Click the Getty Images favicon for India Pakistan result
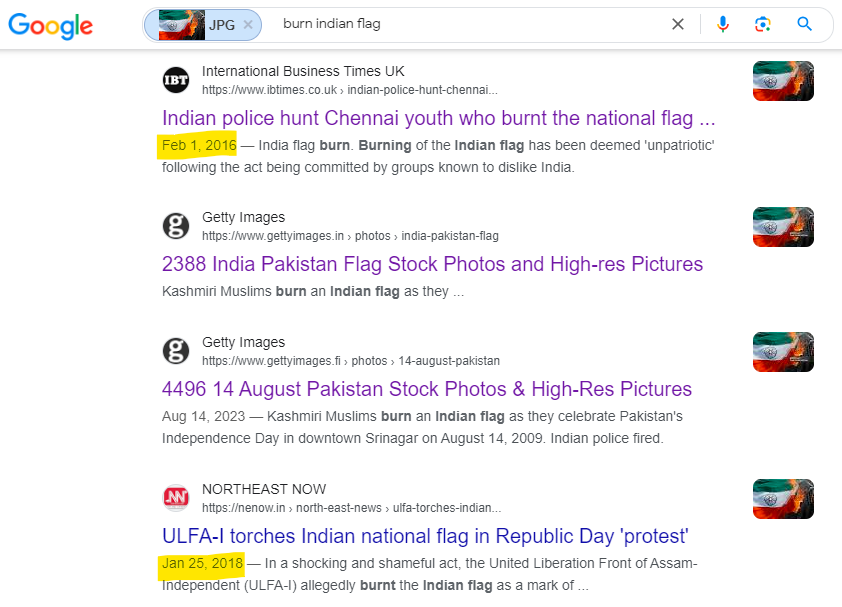 pyautogui.click(x=176, y=226)
